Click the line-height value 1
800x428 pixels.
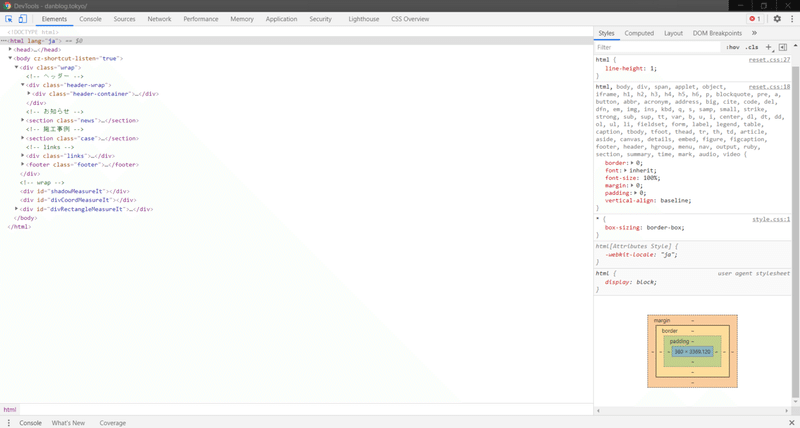pos(654,68)
